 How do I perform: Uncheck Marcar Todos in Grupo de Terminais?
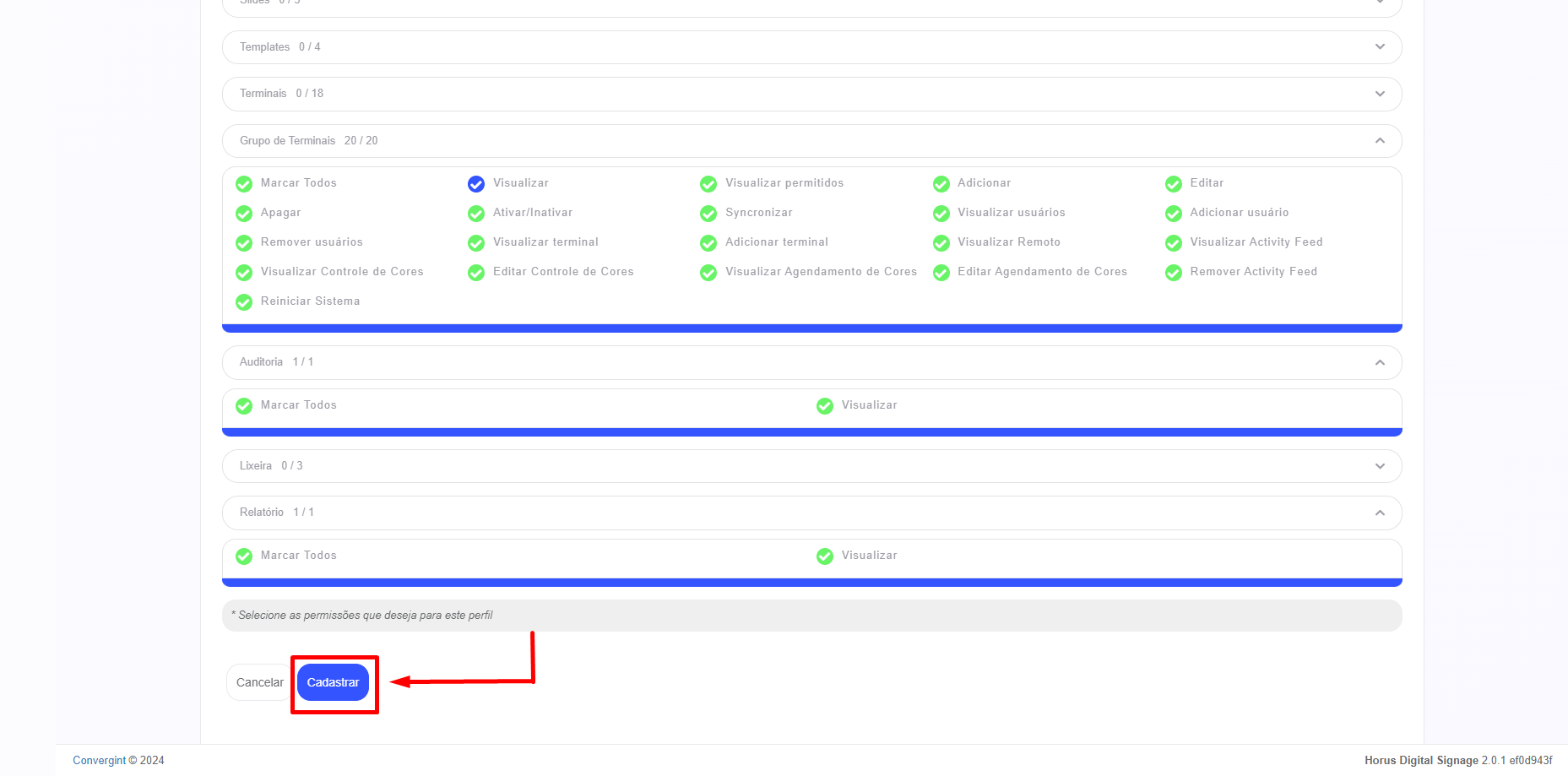244,184
